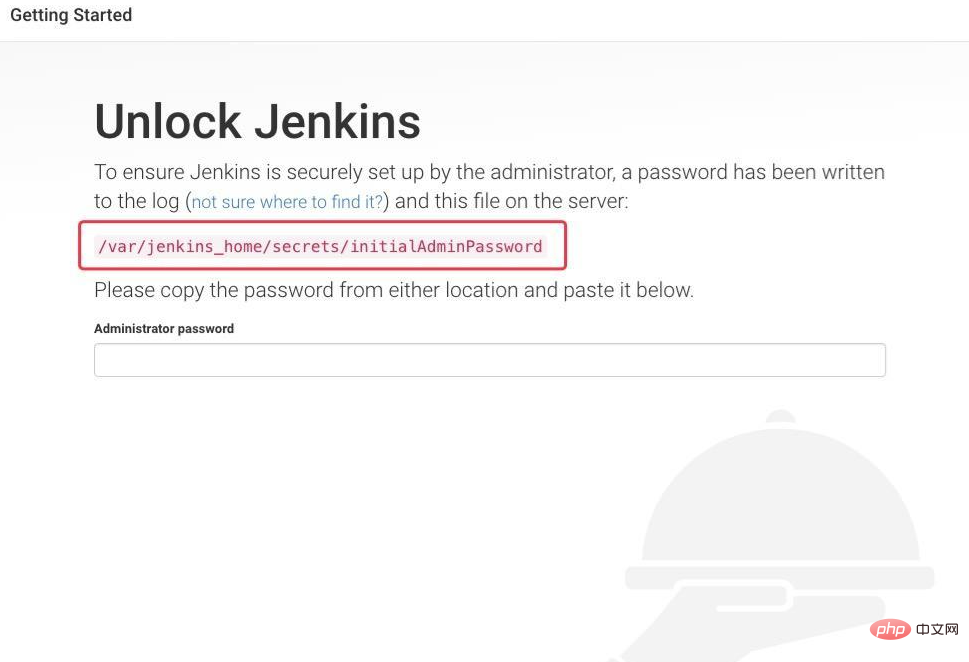Click the cloche dome of the watermark
Image resolution: width=969 pixels, height=662 pixels.
781,494
